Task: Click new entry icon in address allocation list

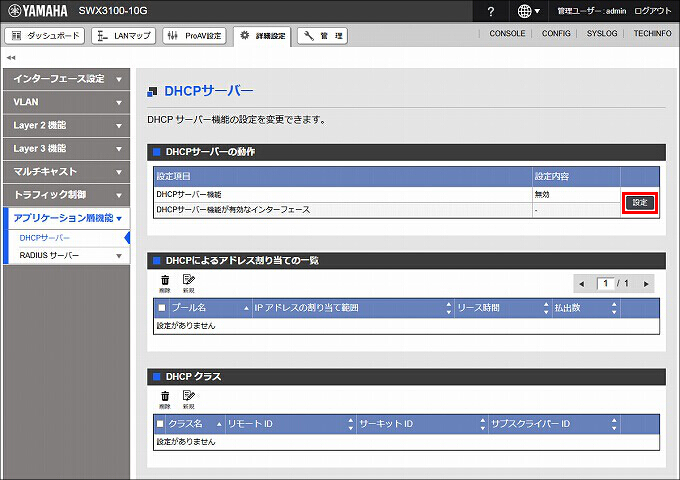Action: [188, 284]
